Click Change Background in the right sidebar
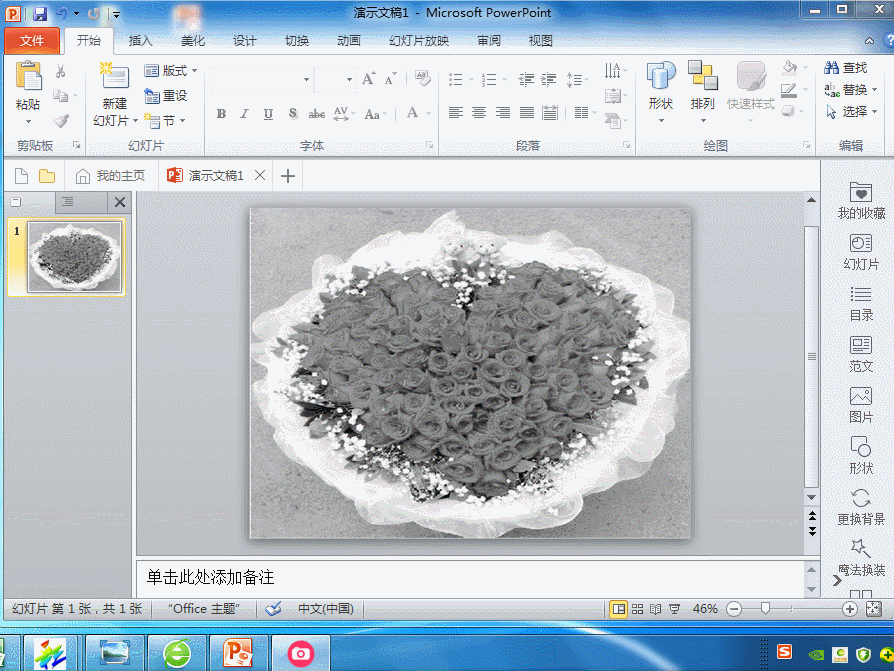 pos(861,507)
